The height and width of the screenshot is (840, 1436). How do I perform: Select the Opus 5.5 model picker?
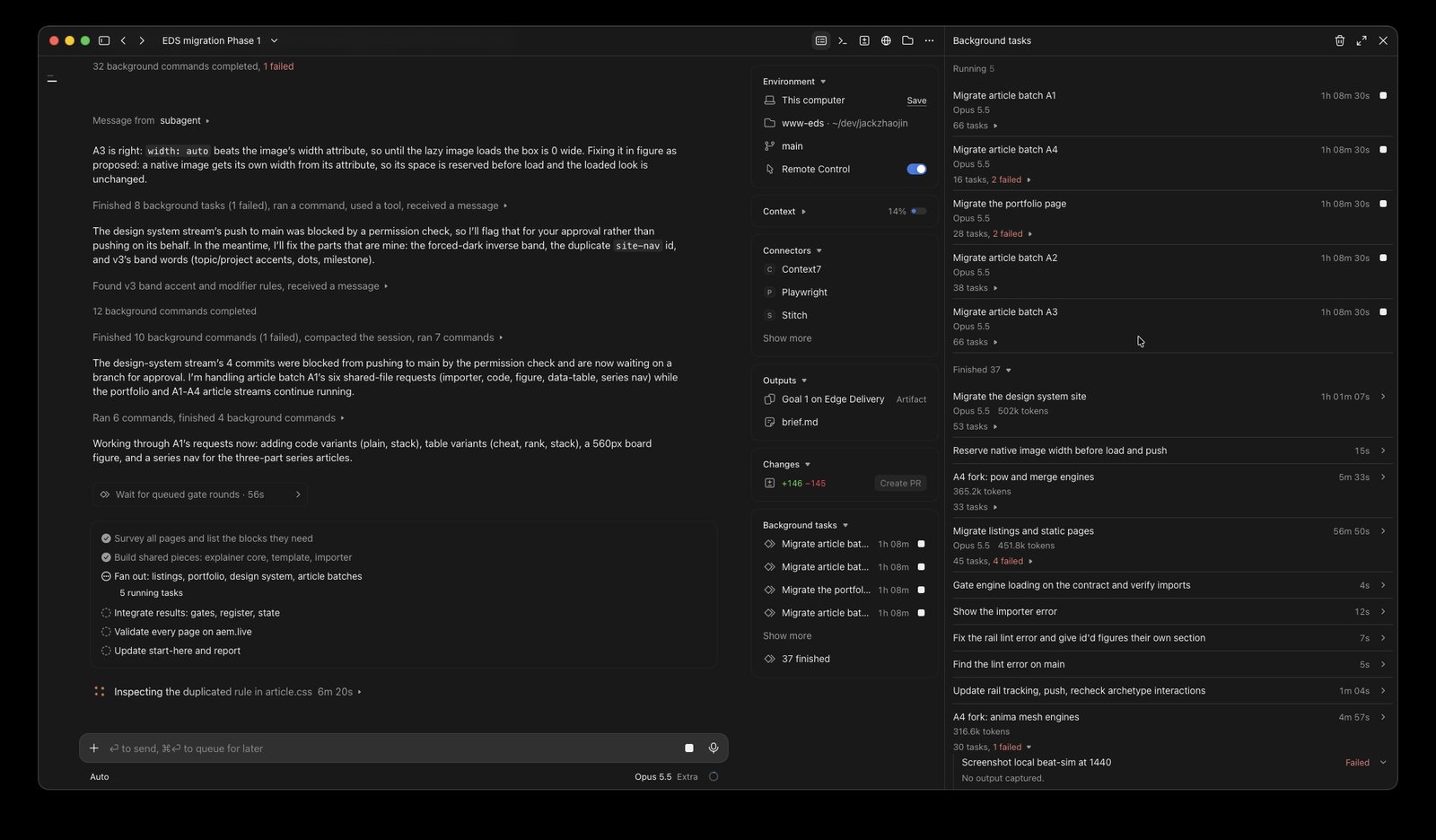[652, 777]
